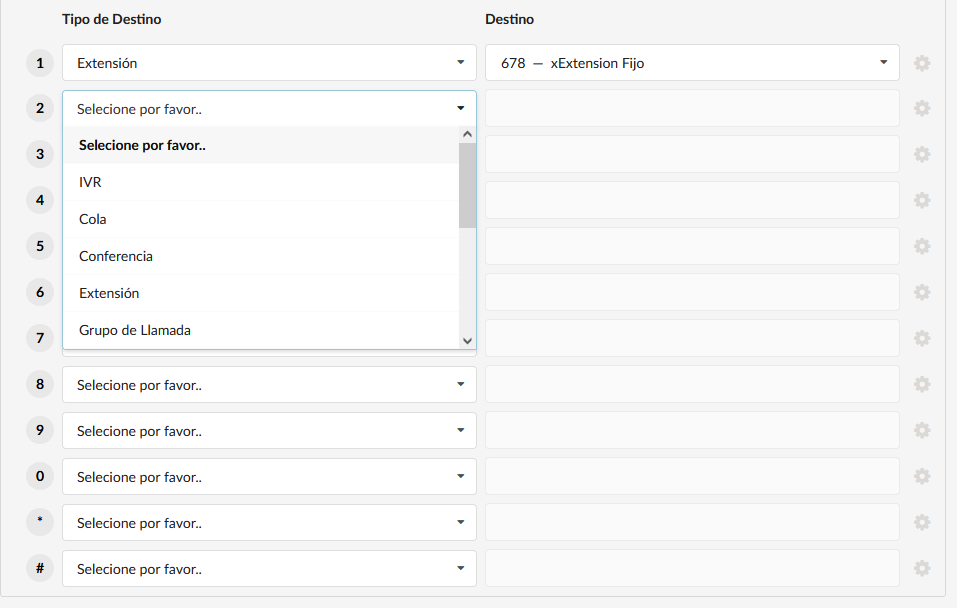Viewport: 957px width, 608px height.
Task: Click the empty destination field for key 3
Action: point(692,154)
